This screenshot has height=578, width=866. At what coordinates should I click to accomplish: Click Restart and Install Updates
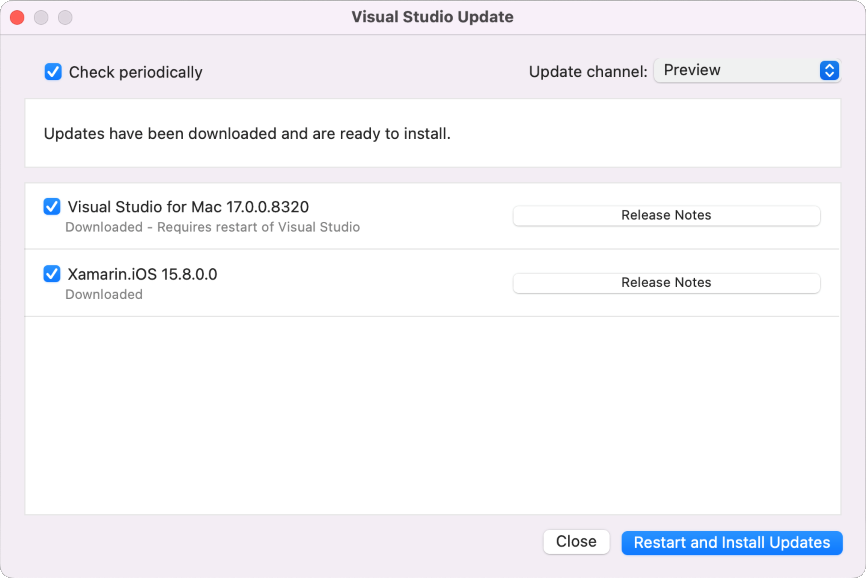point(731,541)
